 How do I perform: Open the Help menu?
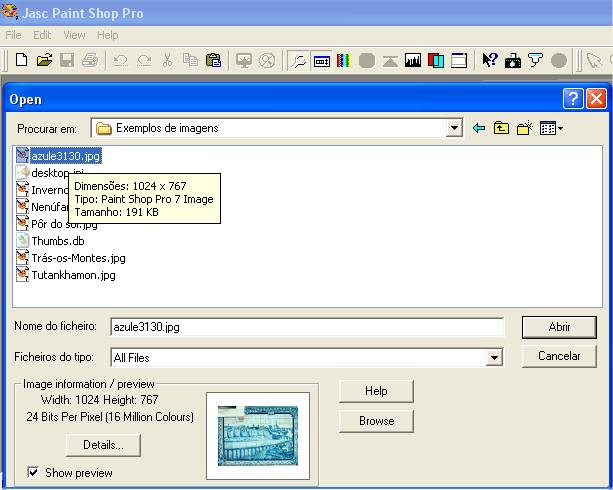point(107,35)
